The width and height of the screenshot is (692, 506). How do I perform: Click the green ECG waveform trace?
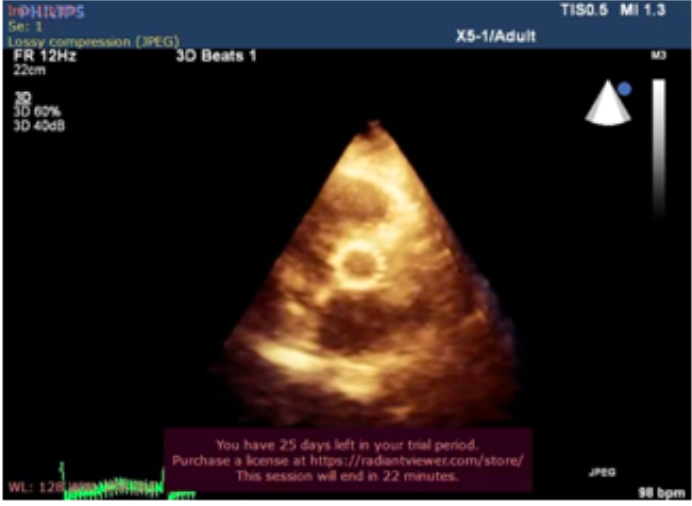click(110, 484)
